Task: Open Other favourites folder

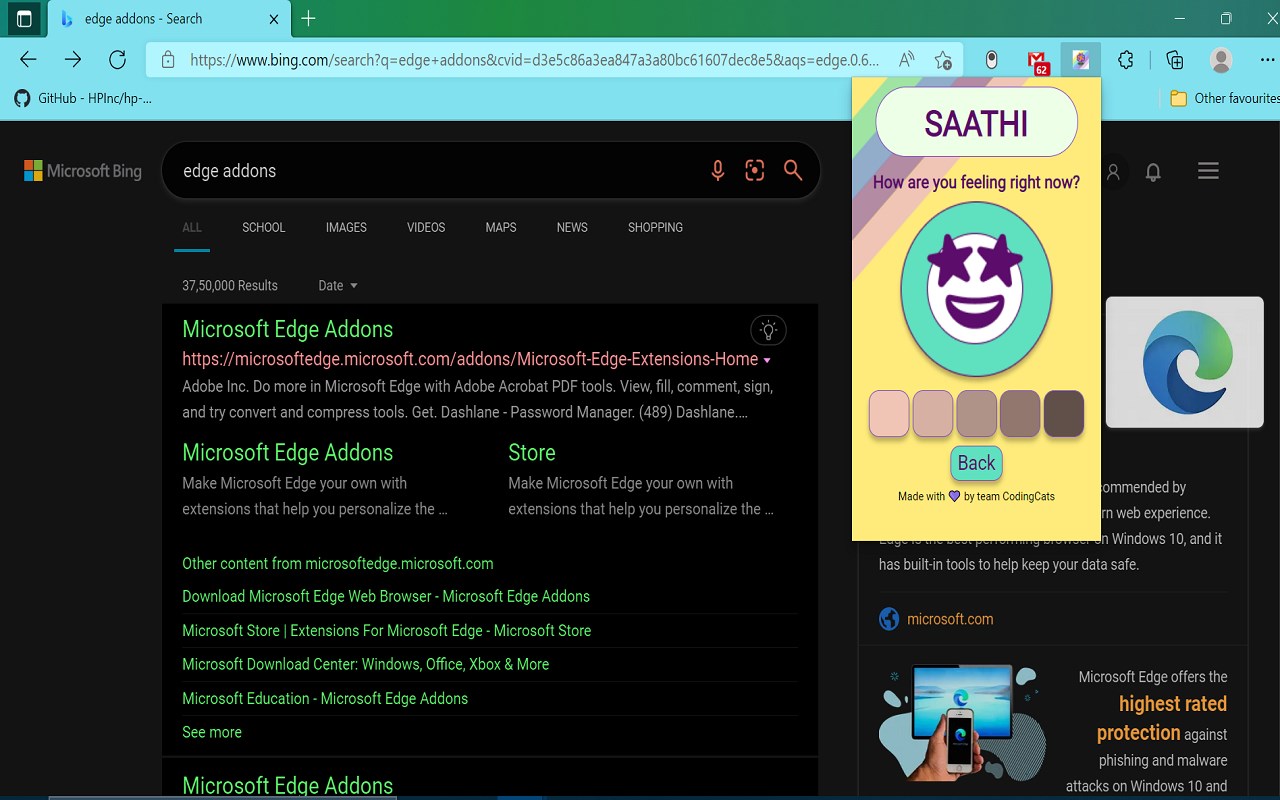Action: [1224, 98]
